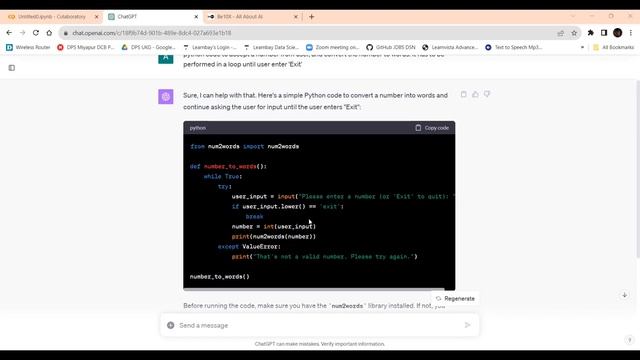Click Copy code button
Screen dimensions: 640x360
[432, 128]
